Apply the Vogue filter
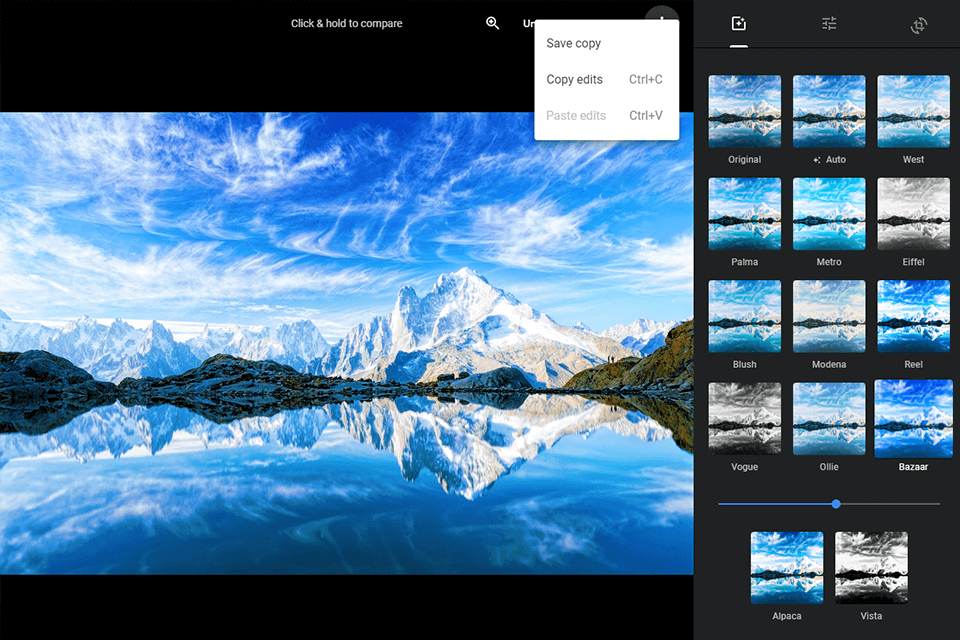This screenshot has width=960, height=640. tap(744, 419)
